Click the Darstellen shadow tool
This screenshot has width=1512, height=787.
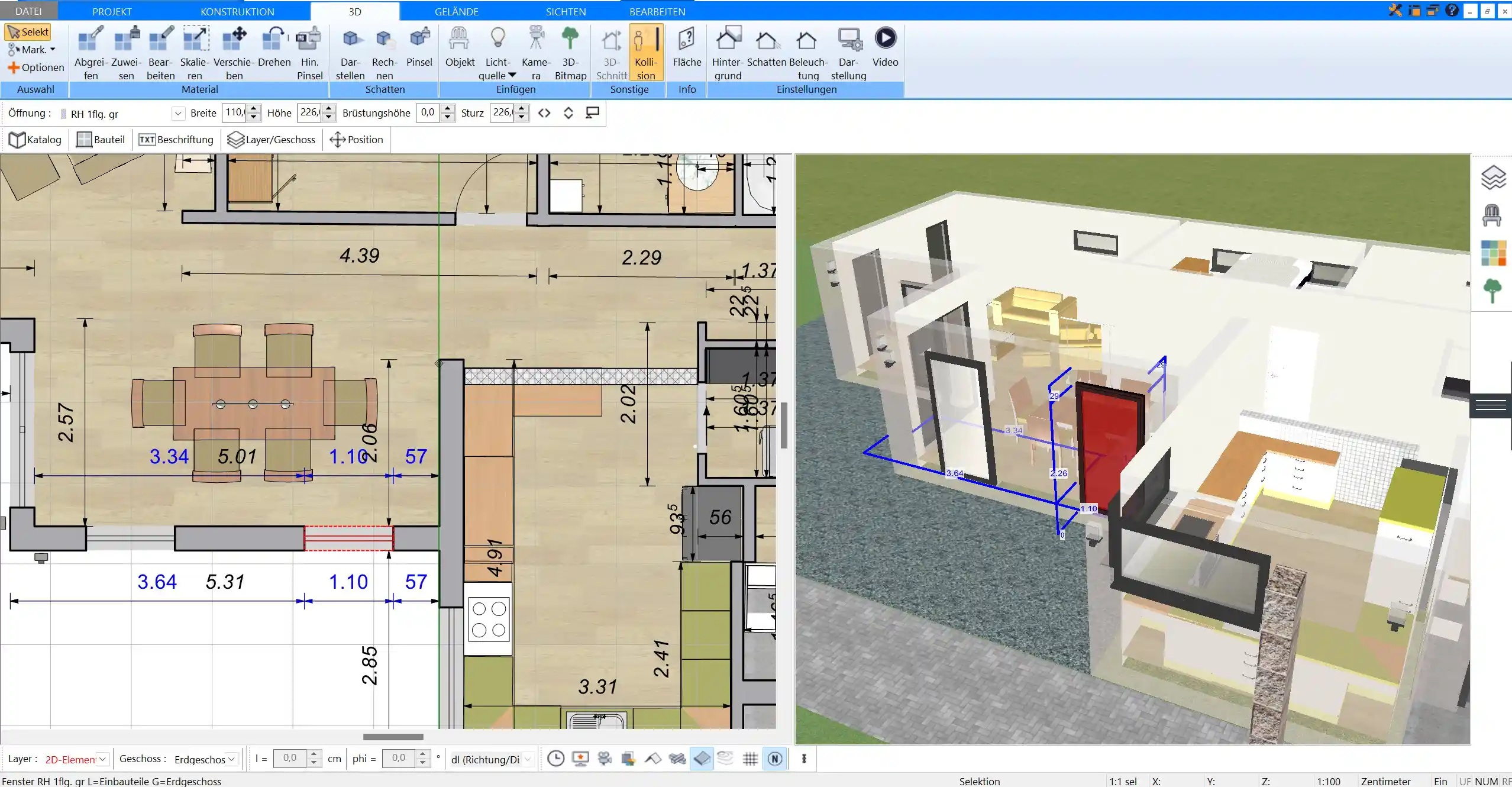350,53
